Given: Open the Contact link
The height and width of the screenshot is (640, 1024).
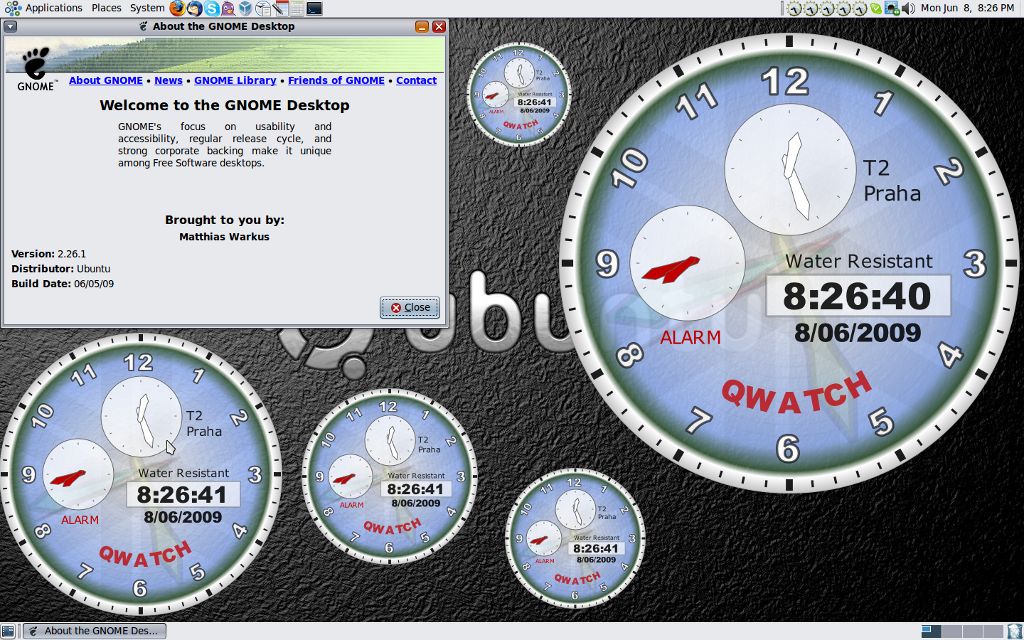Looking at the screenshot, I should (x=416, y=80).
